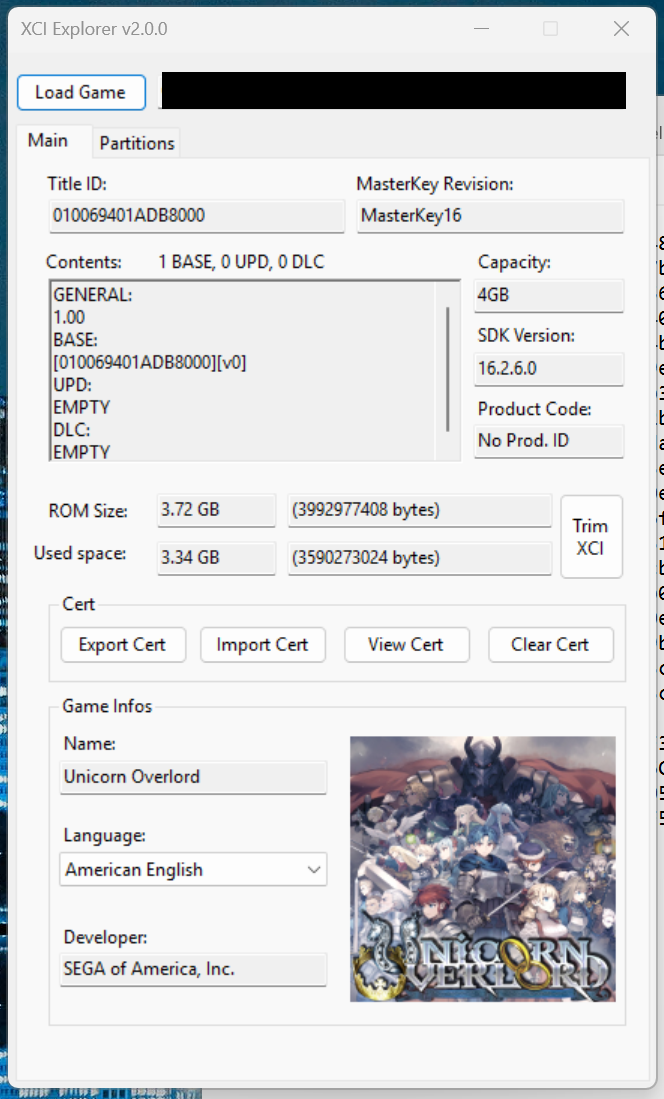Open the Language dropdown

193,870
